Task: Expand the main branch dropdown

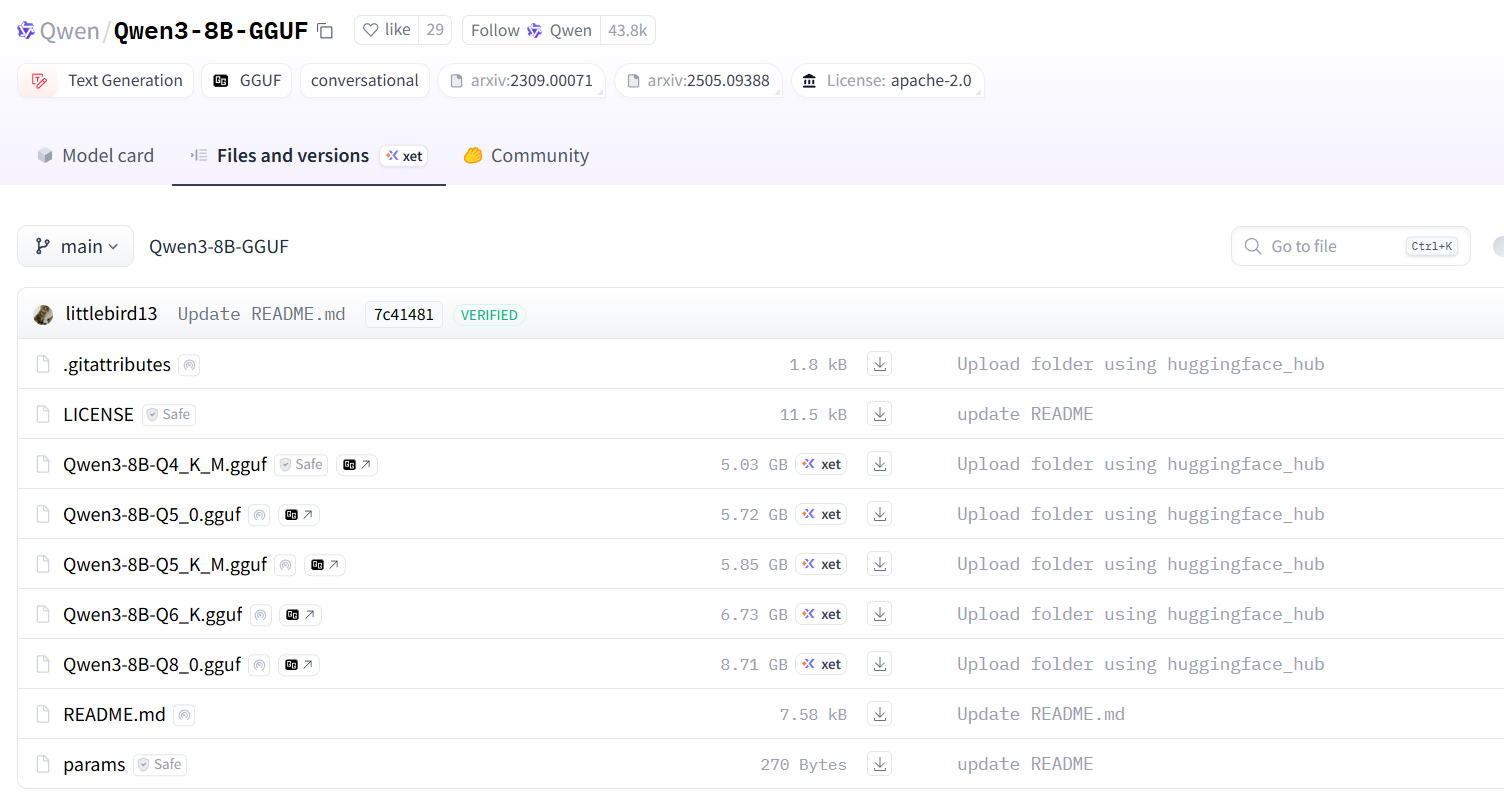Action: click(x=76, y=246)
